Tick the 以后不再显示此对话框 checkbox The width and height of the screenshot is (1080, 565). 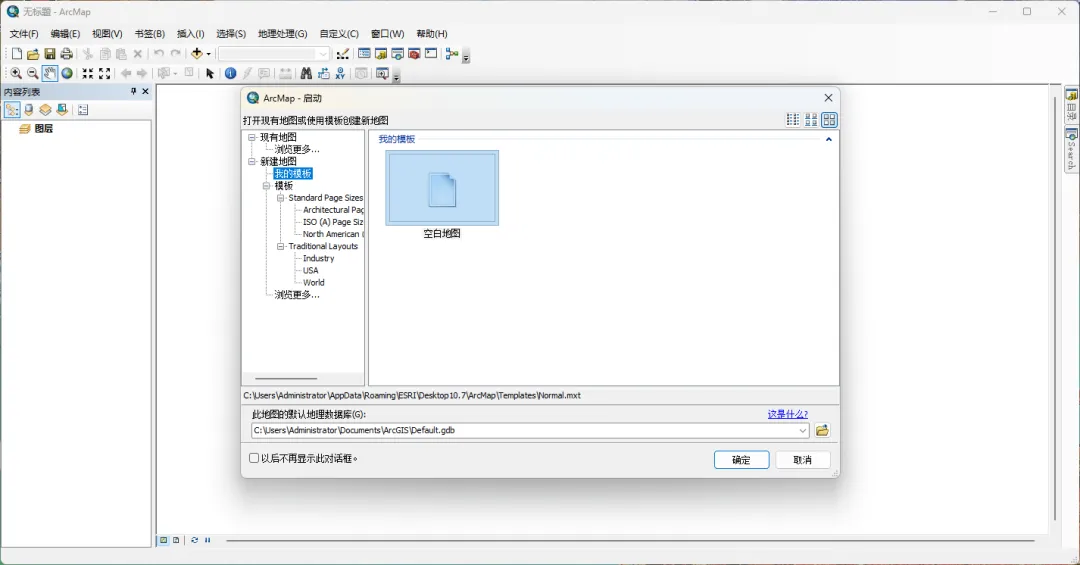253,458
